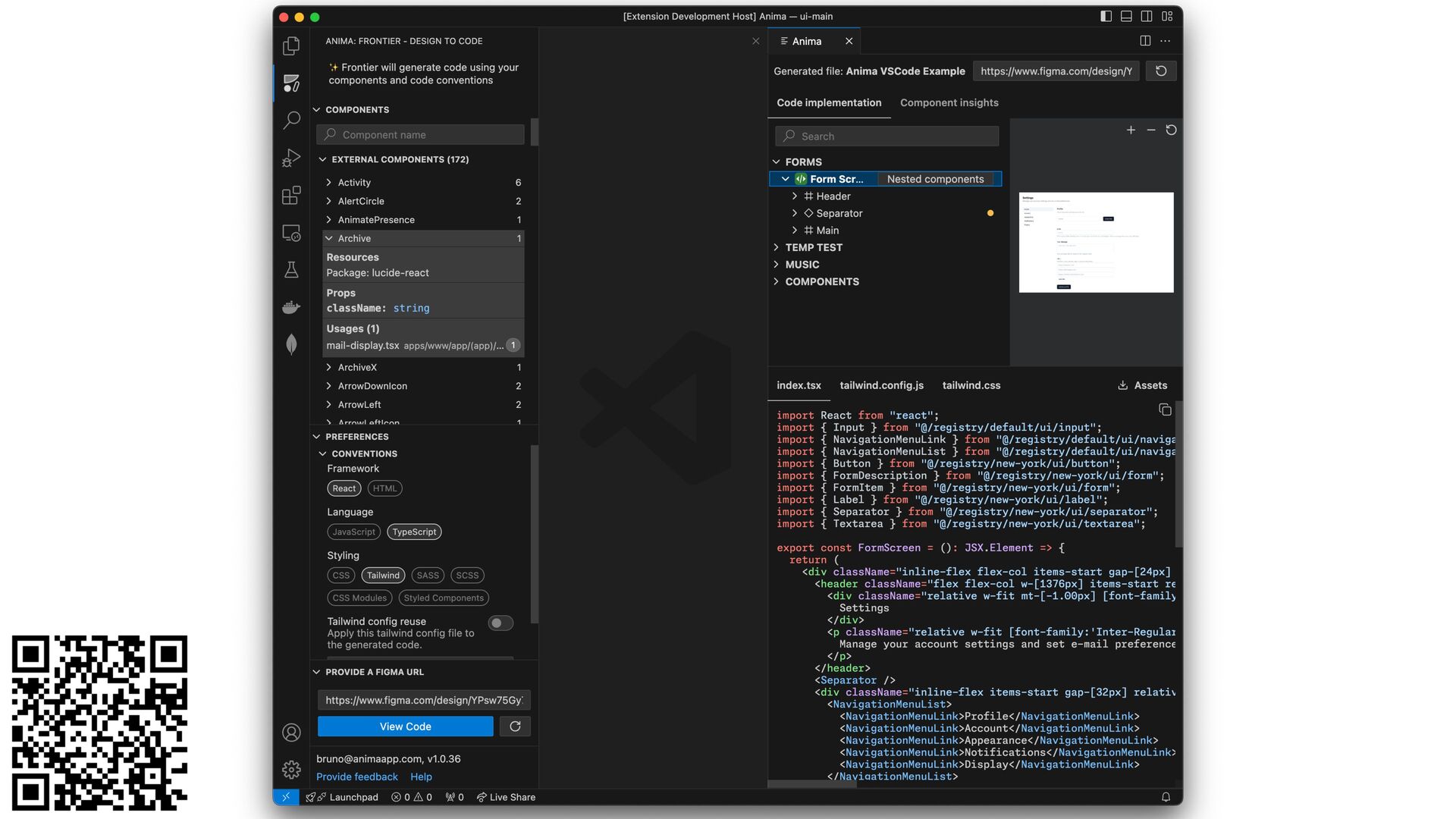1456x819 pixels.
Task: Click the View Code button
Action: [405, 726]
